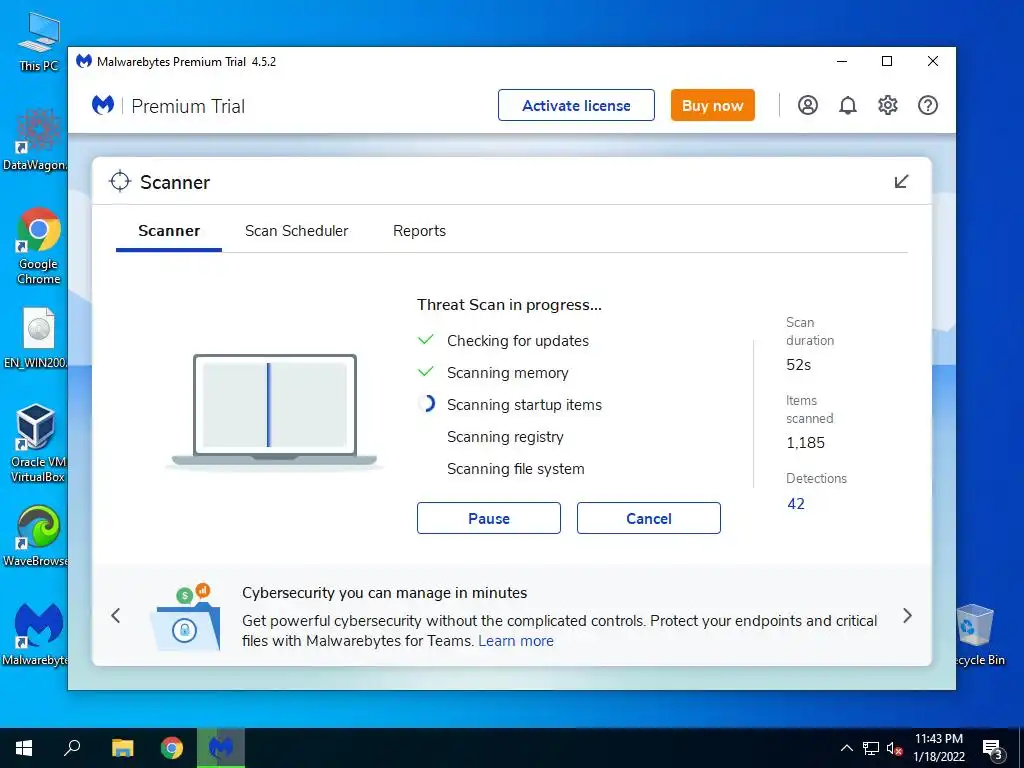Pause the threat scan

coord(488,518)
